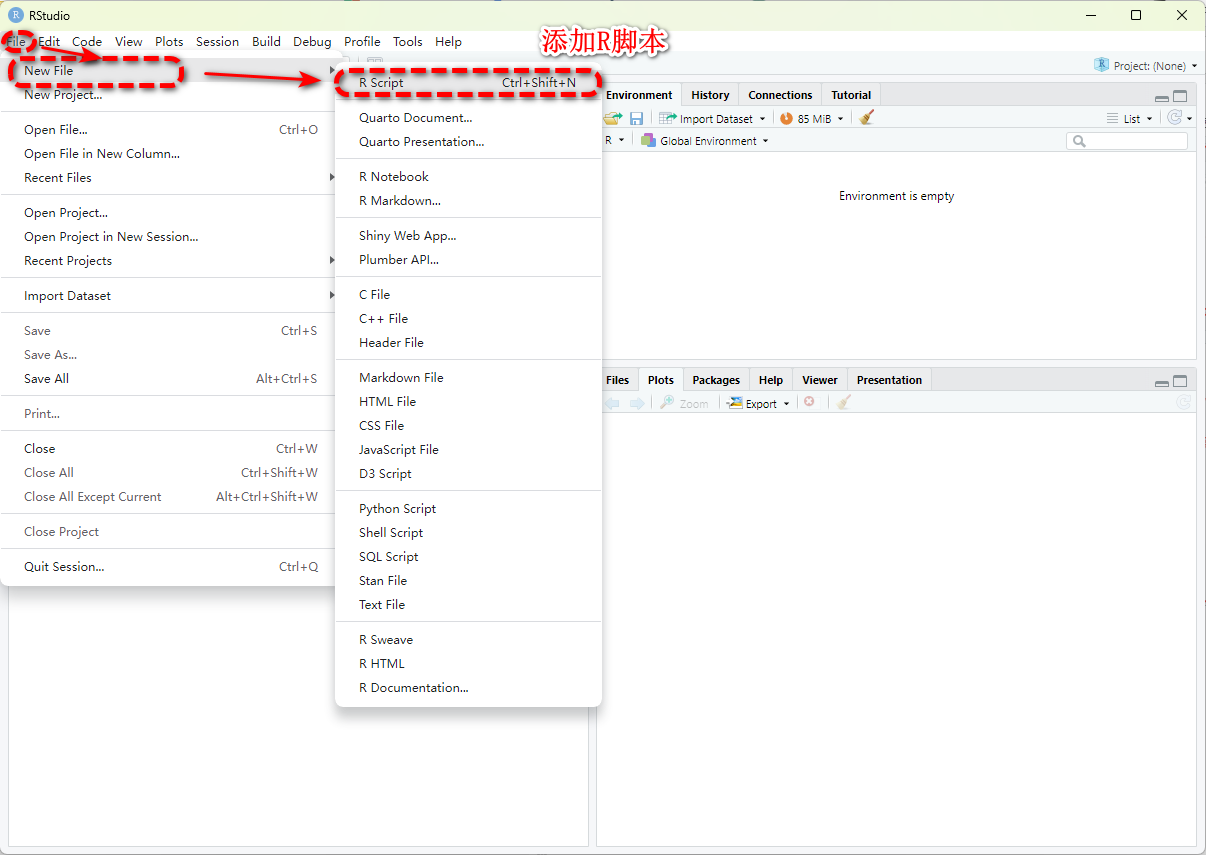The height and width of the screenshot is (855, 1206).
Task: Open the R language selector dropdown
Action: click(x=613, y=141)
